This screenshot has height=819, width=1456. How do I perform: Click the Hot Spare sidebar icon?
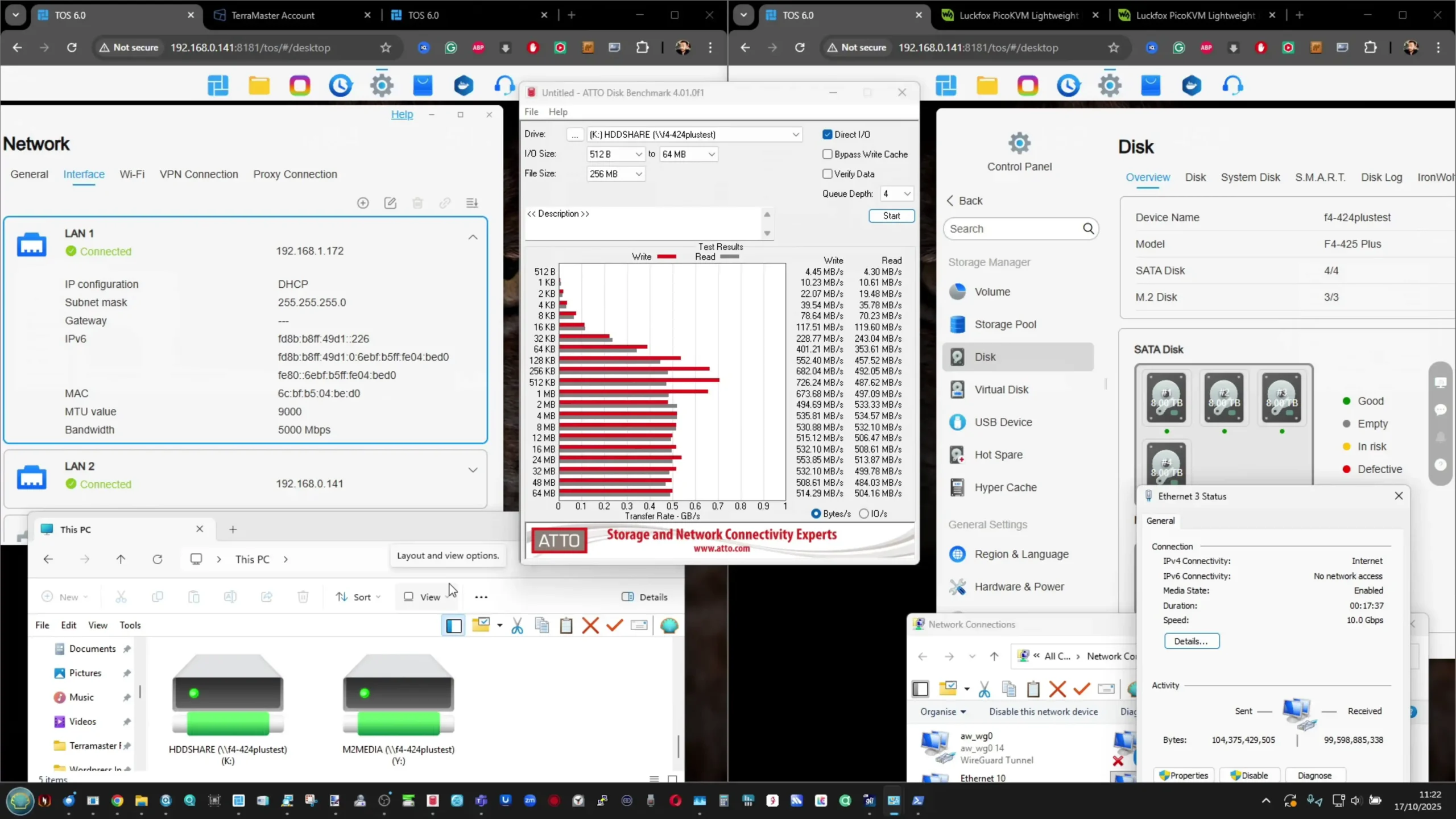click(x=957, y=455)
